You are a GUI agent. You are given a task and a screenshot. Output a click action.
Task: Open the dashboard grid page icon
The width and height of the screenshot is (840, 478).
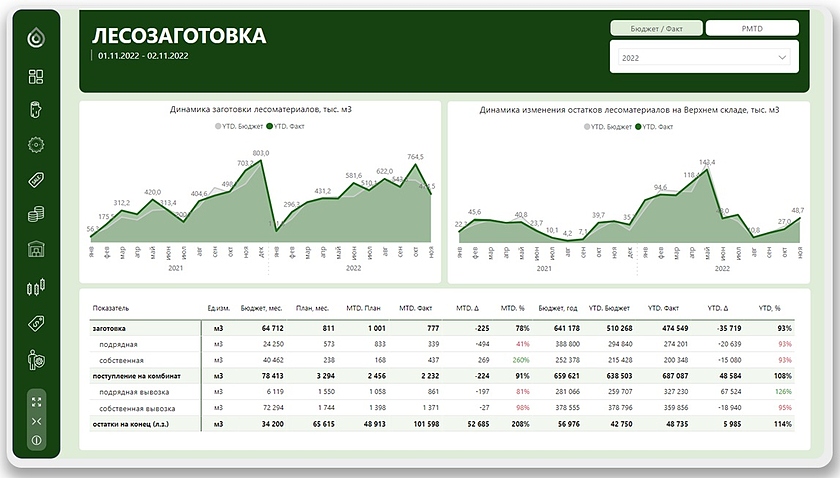click(x=36, y=77)
